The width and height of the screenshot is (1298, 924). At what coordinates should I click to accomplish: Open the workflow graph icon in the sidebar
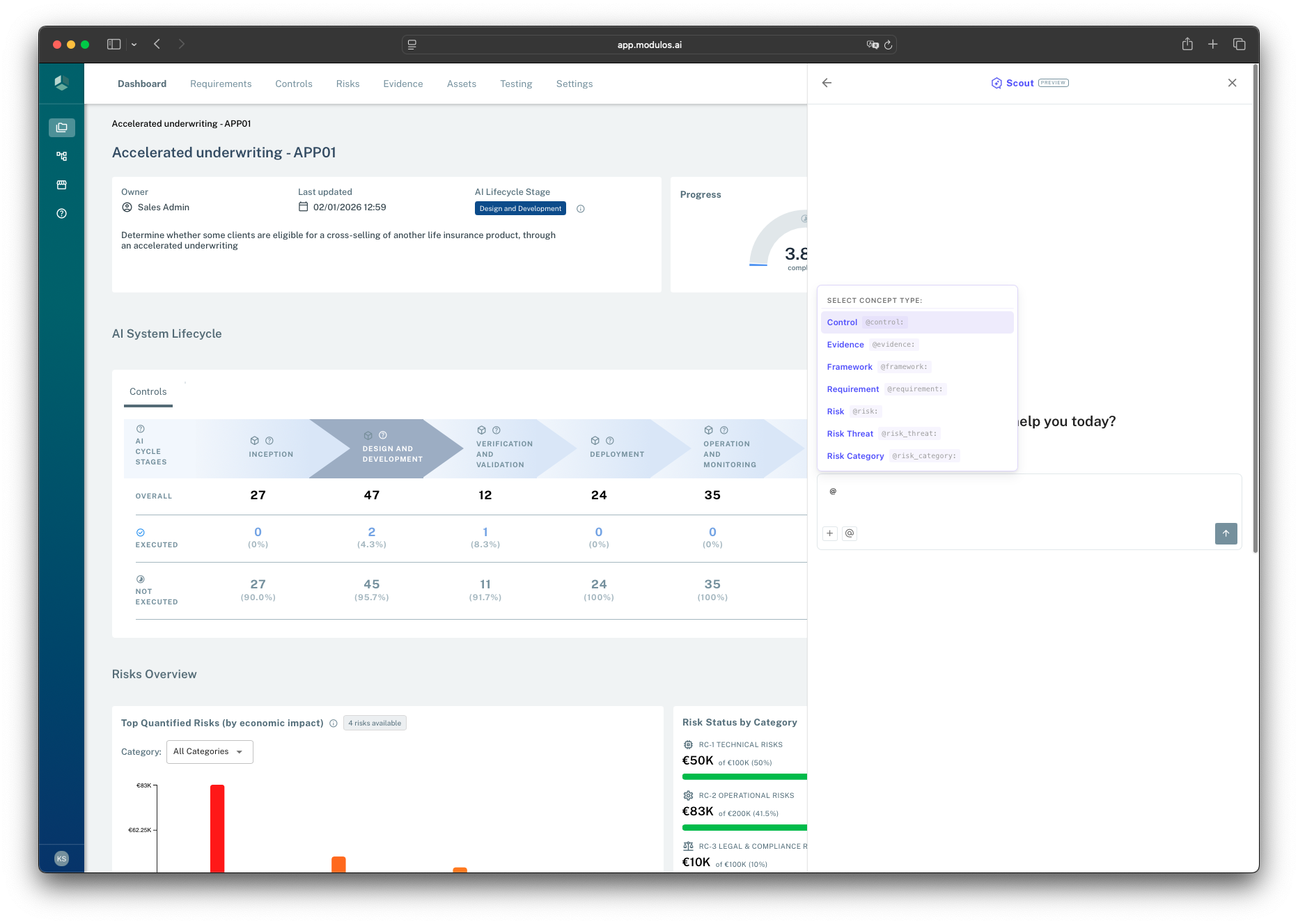tap(61, 156)
